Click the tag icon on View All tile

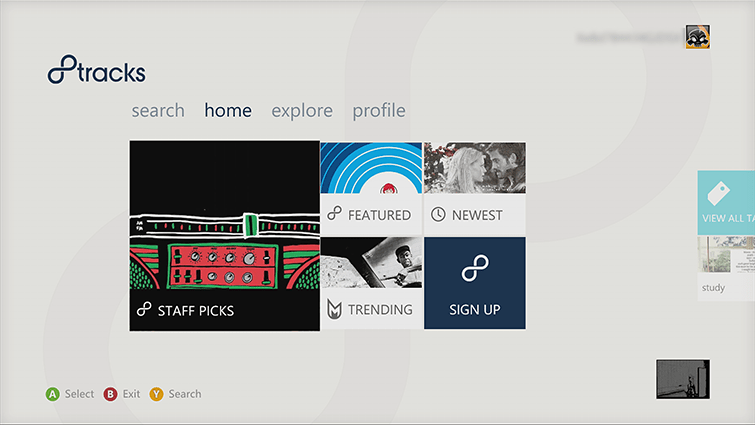[716, 193]
